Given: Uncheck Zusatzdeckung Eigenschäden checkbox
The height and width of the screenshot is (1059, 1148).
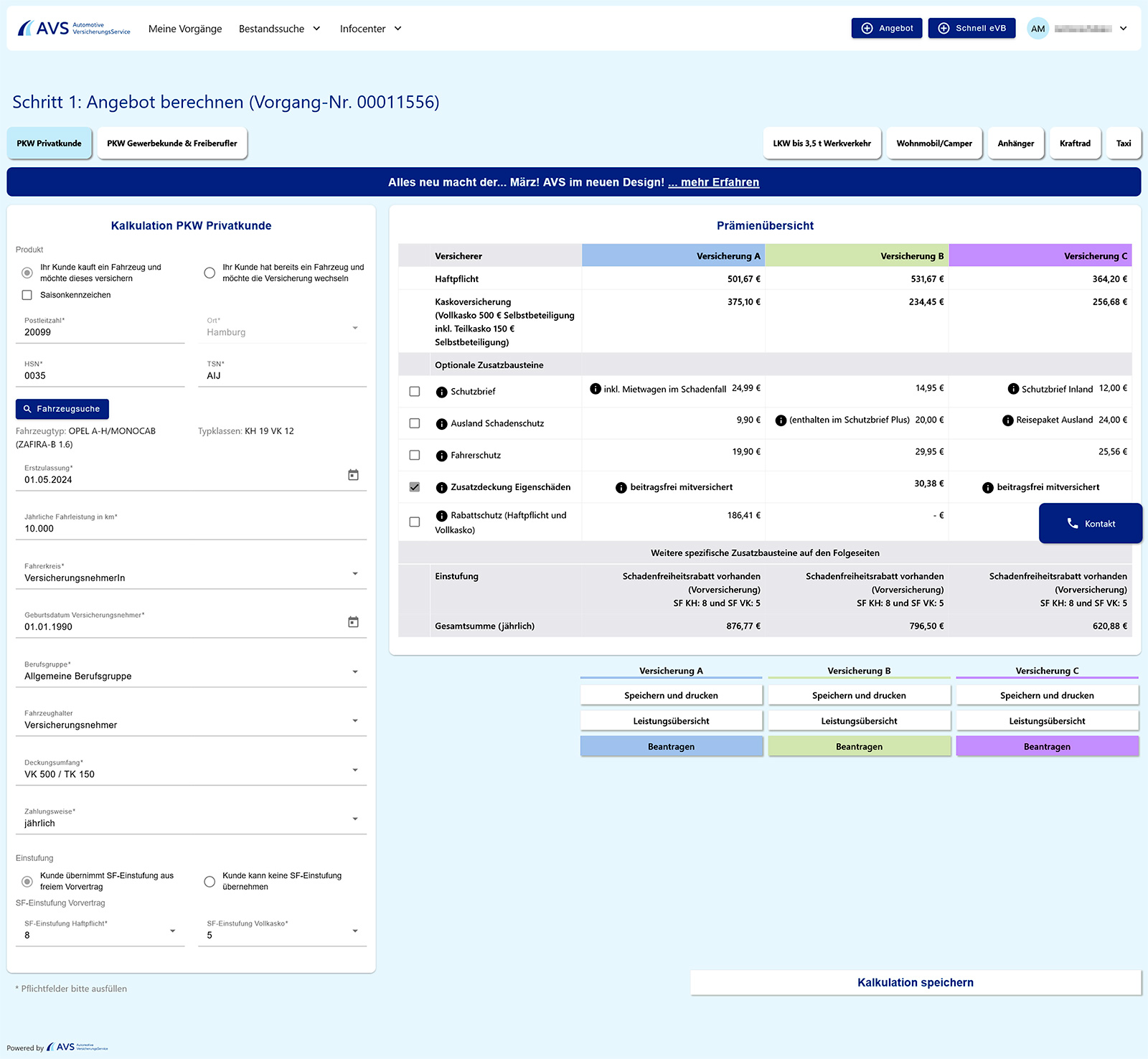Looking at the screenshot, I should [x=415, y=487].
